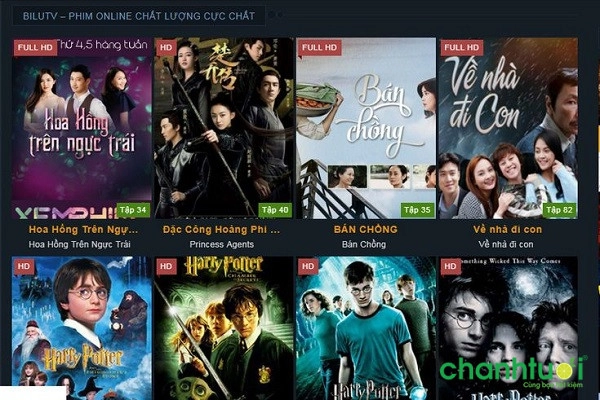Open the Hoa Hồng Trên Ngực Trái poster
Image resolution: width=600 pixels, height=400 pixels.
tap(82, 128)
